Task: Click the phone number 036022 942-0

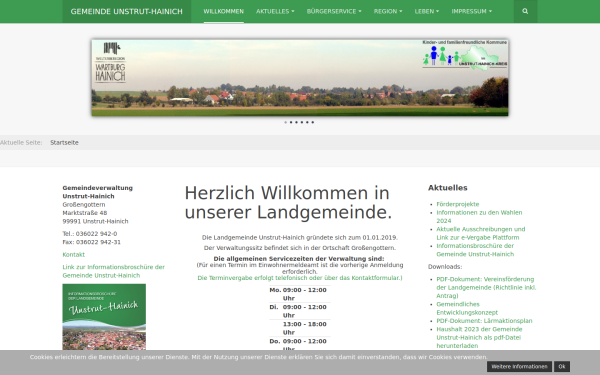Action: pyautogui.click(x=96, y=234)
